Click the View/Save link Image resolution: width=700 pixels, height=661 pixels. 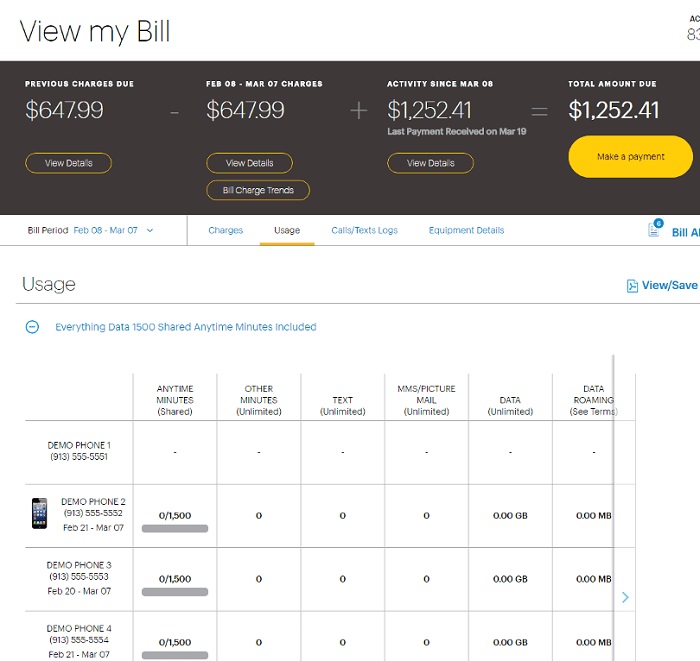pos(670,285)
